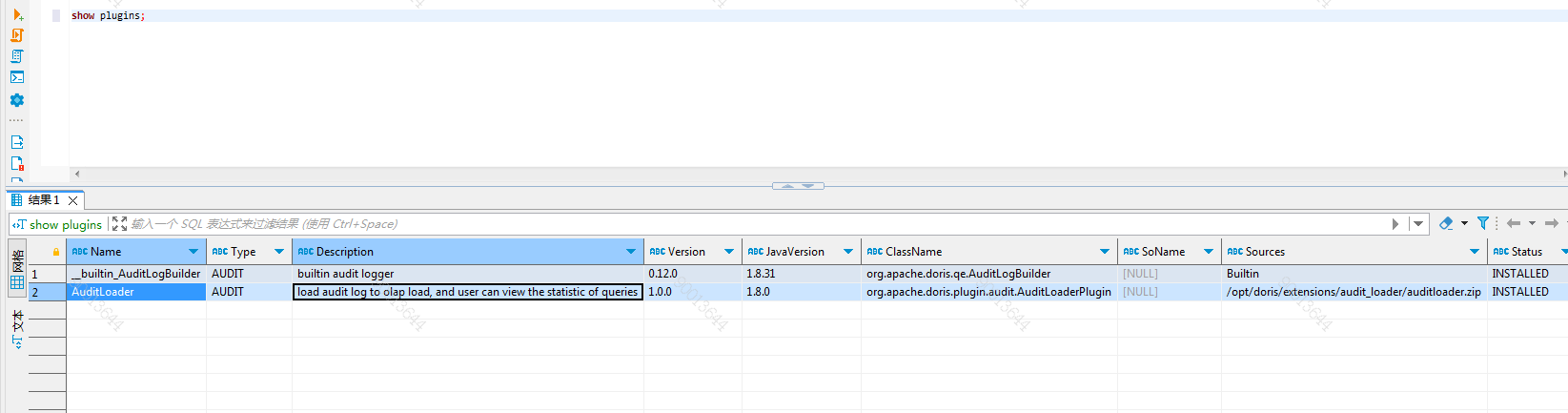Open the JavaVersion column filter dropdown
The width and height of the screenshot is (1568, 413).
point(848,252)
